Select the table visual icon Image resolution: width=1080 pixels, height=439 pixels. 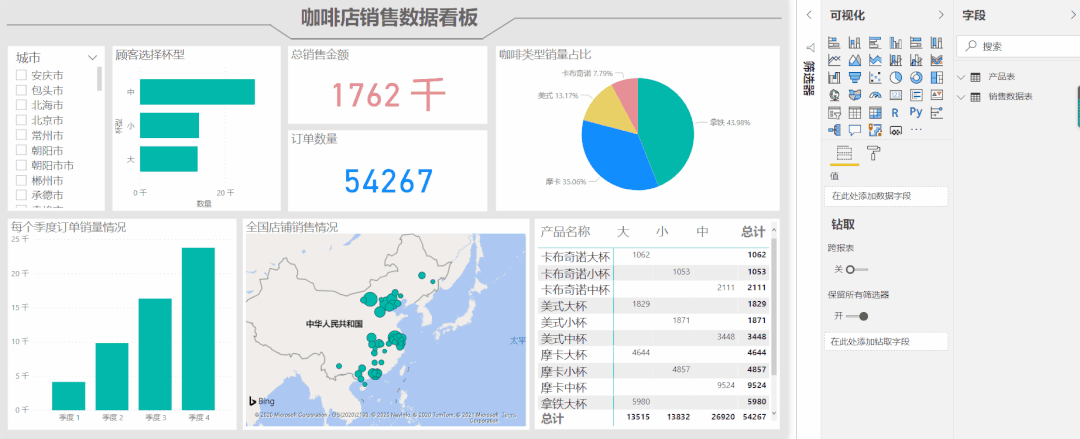[x=855, y=112]
